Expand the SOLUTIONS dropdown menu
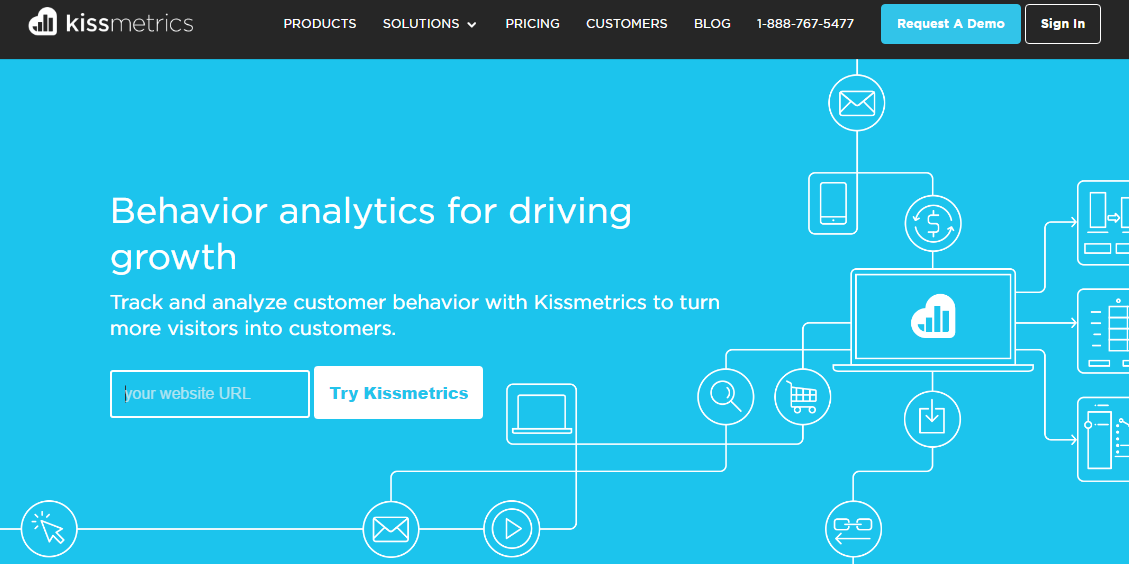1129x564 pixels. coord(430,24)
